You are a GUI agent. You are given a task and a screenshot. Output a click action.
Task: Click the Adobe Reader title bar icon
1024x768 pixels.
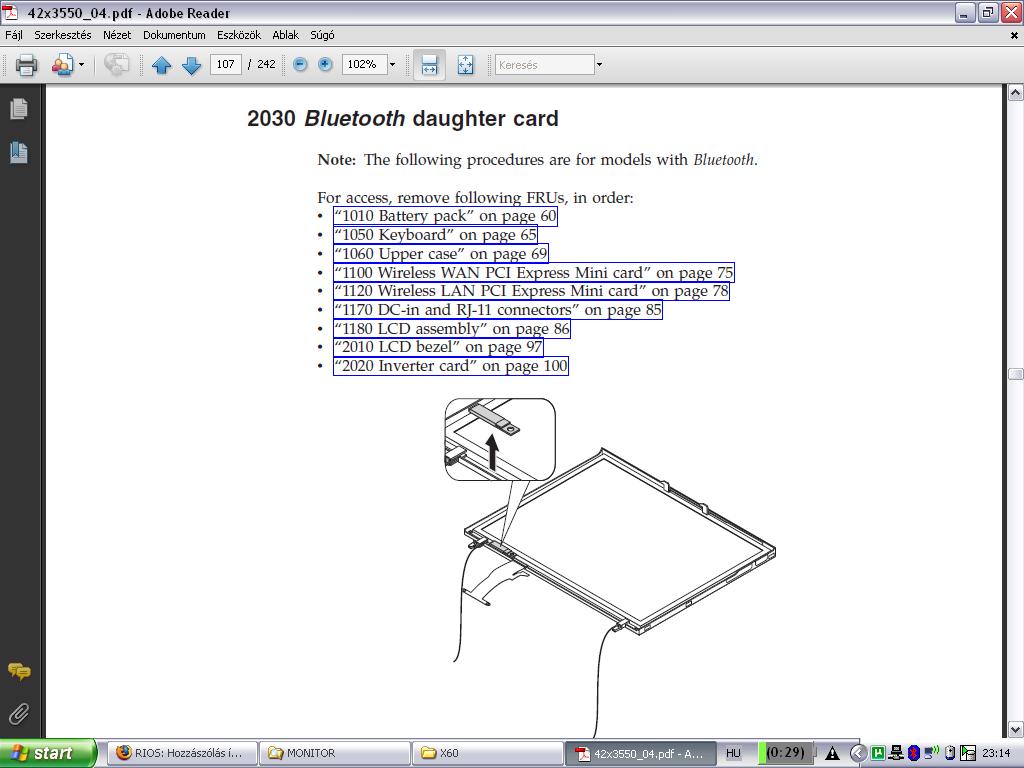11,12
